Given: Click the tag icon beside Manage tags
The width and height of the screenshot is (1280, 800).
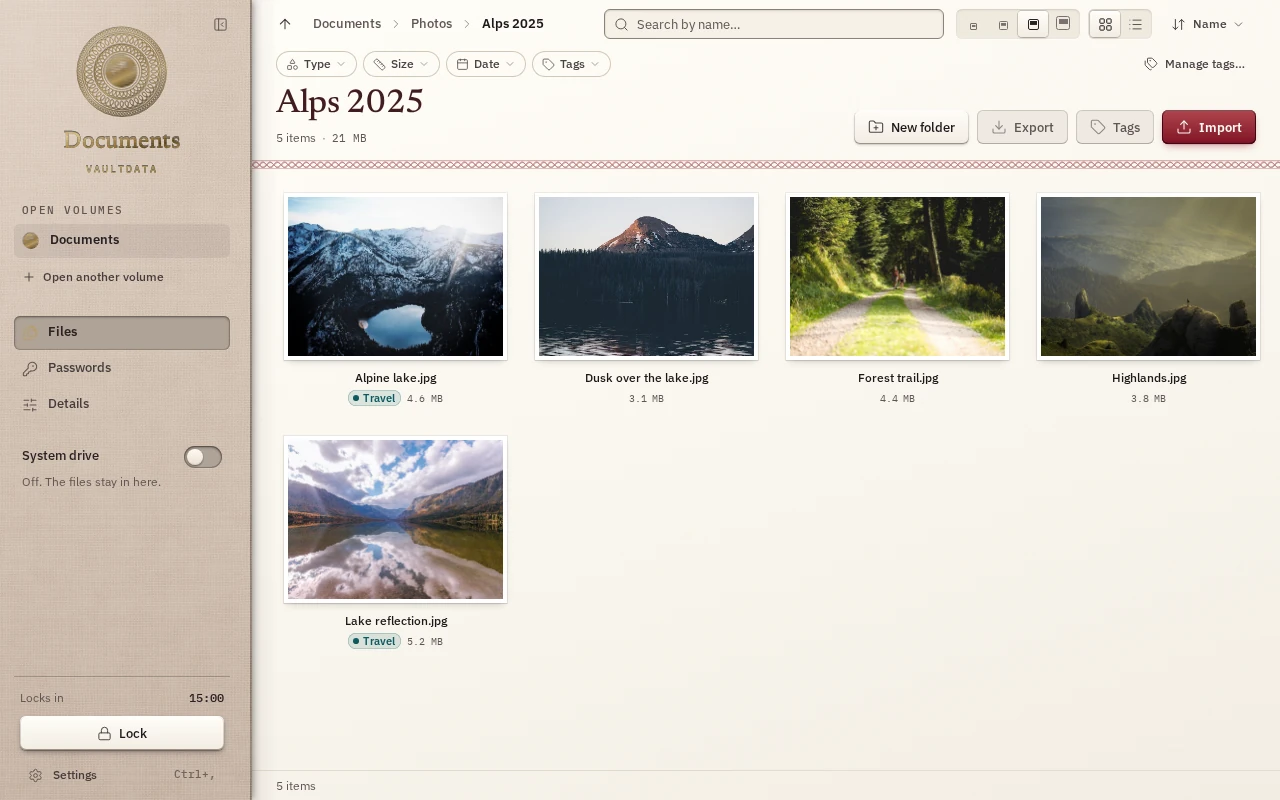Looking at the screenshot, I should coord(1151,64).
